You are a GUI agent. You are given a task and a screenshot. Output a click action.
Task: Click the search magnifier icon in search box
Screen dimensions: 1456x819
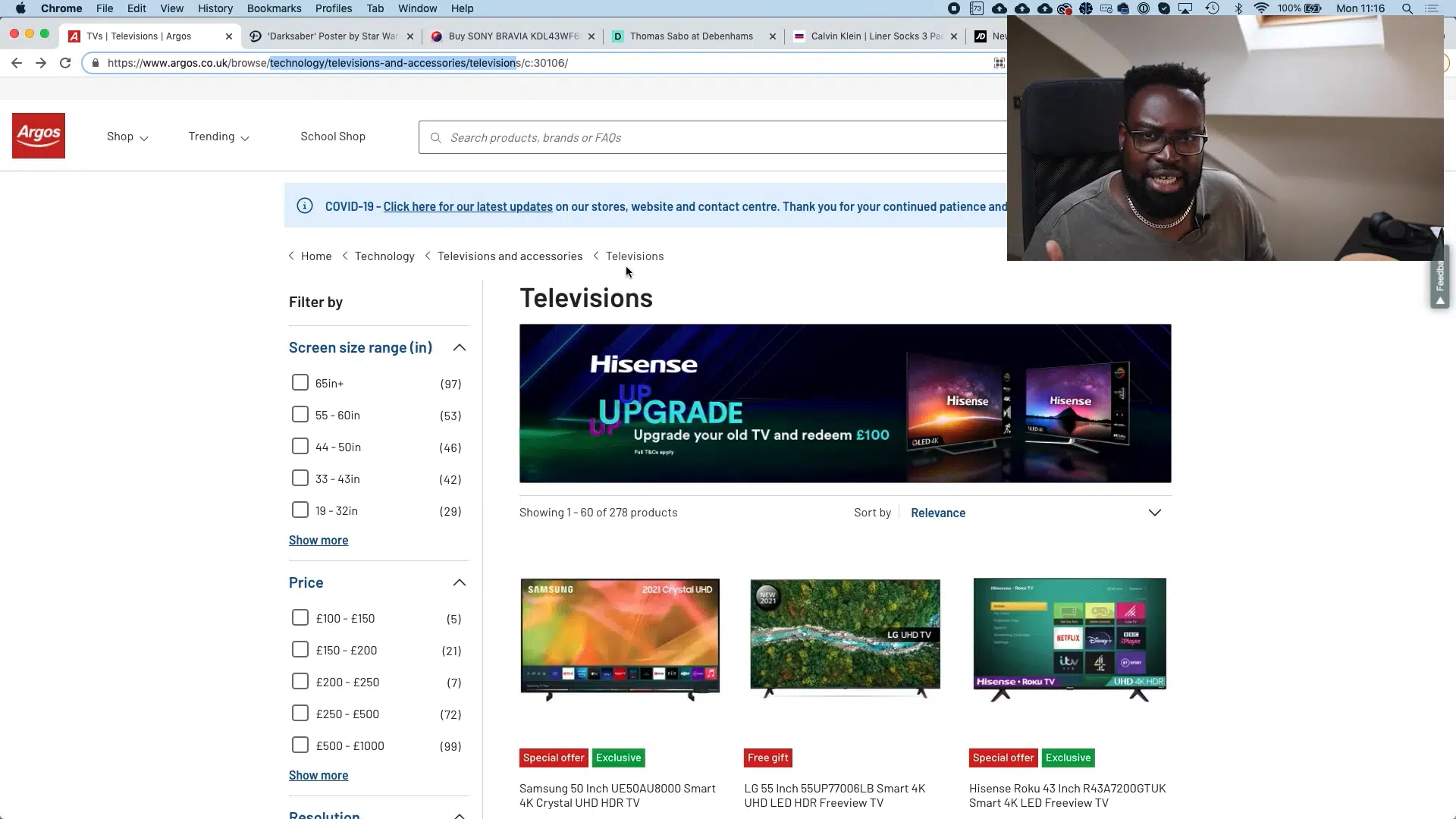(x=435, y=138)
